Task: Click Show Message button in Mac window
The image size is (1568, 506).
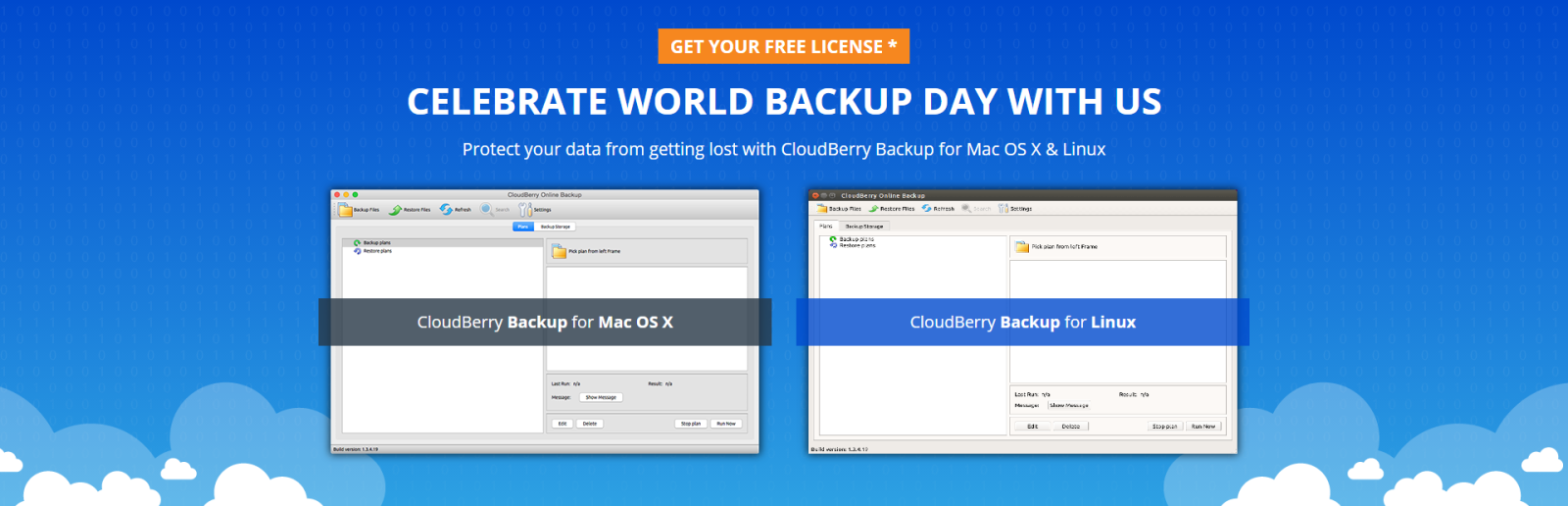Action: [601, 397]
